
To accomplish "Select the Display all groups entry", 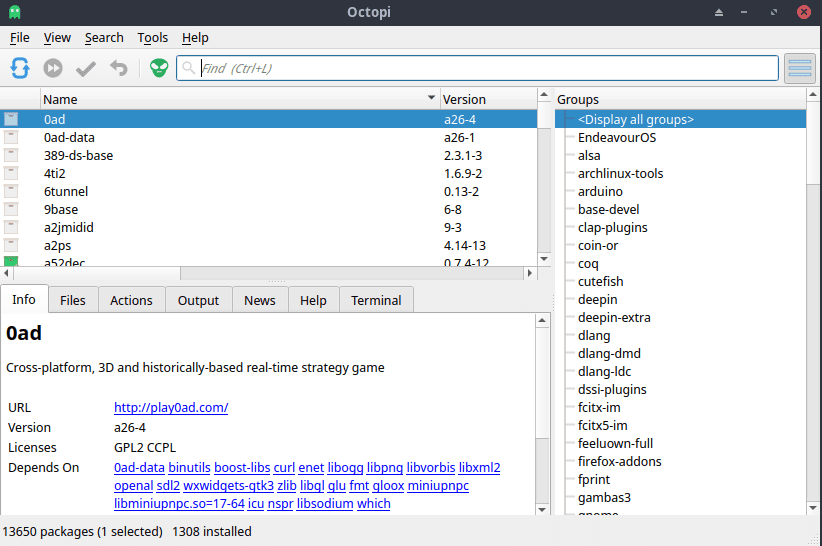I will (x=635, y=119).
